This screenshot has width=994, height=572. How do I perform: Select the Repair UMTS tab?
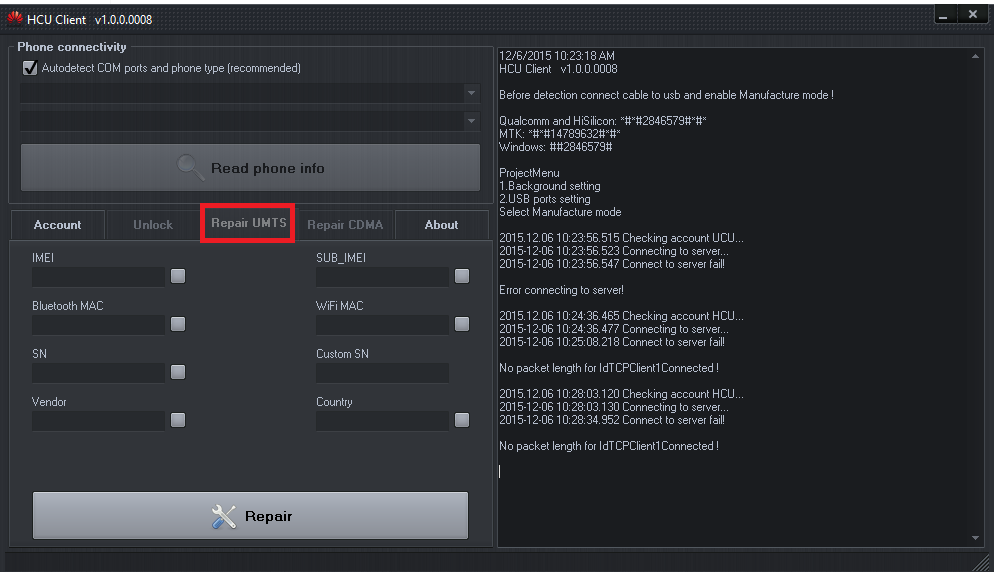tap(248, 223)
